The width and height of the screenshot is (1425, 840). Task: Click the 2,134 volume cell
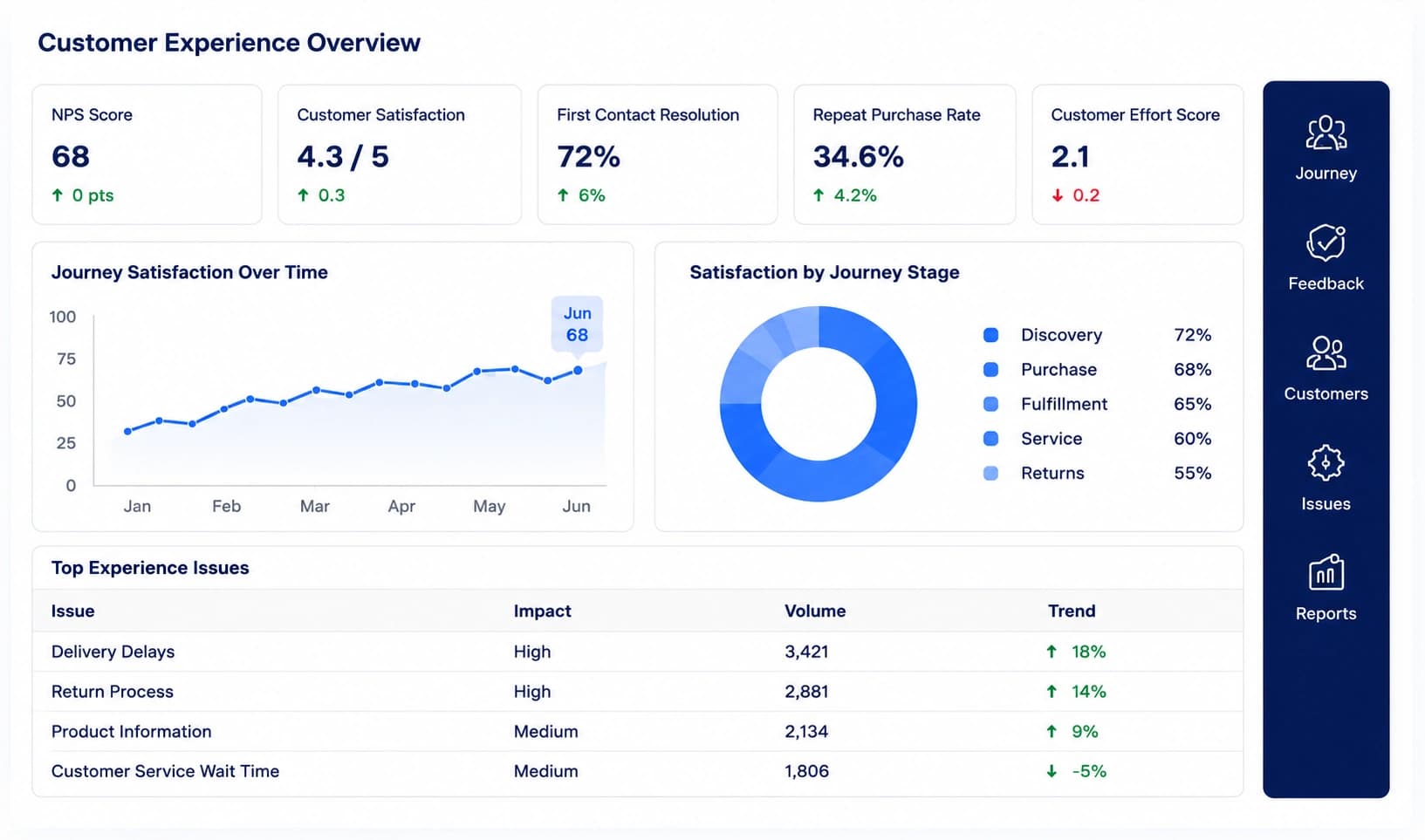coord(806,732)
